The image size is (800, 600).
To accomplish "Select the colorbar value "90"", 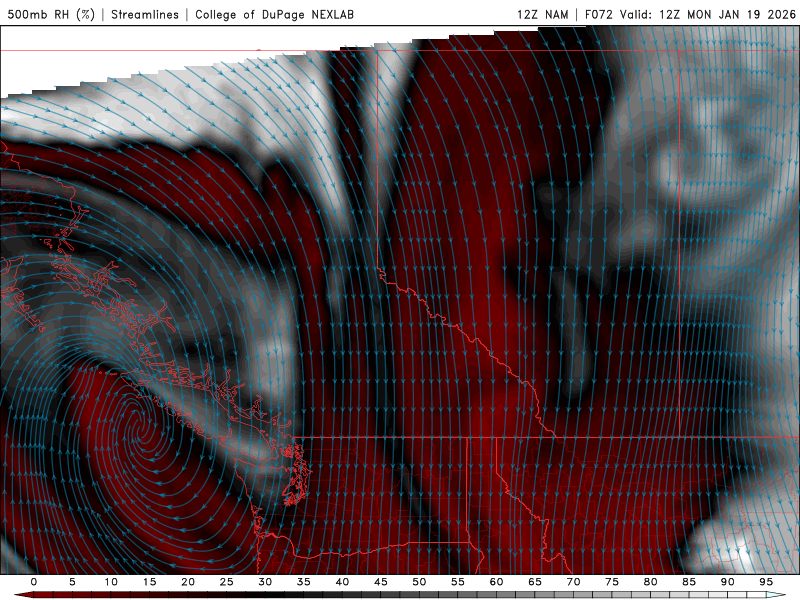I will [x=728, y=582].
